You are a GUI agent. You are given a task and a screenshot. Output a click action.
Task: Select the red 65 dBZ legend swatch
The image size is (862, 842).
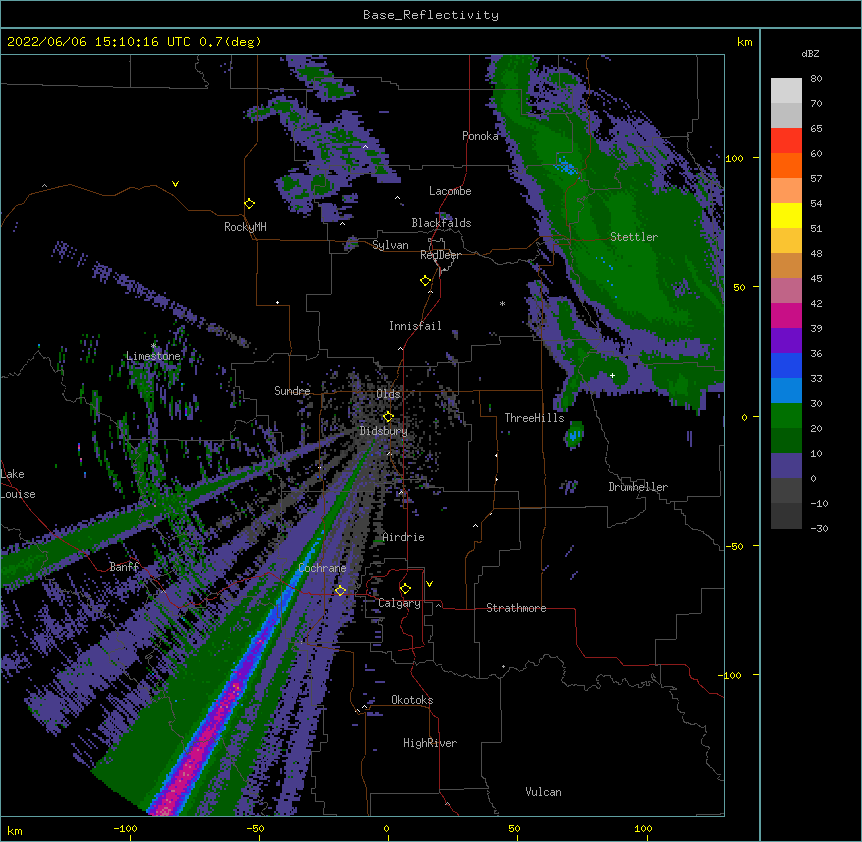[786, 140]
